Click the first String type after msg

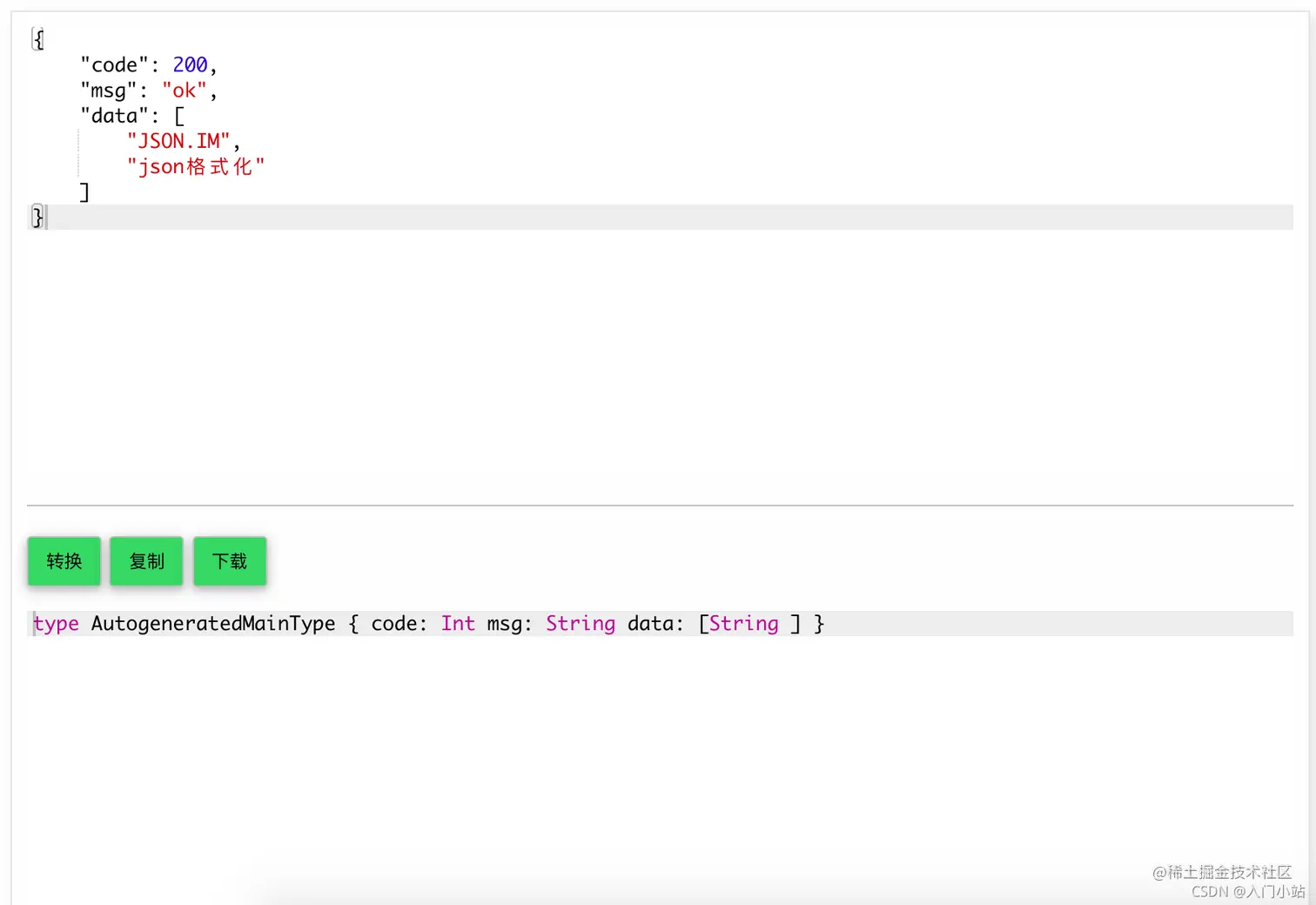581,624
